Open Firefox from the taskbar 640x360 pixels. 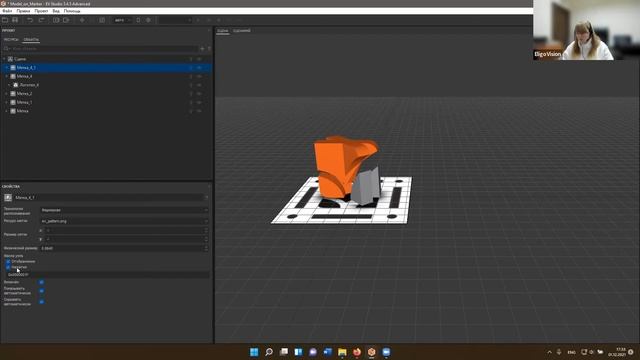click(x=357, y=352)
